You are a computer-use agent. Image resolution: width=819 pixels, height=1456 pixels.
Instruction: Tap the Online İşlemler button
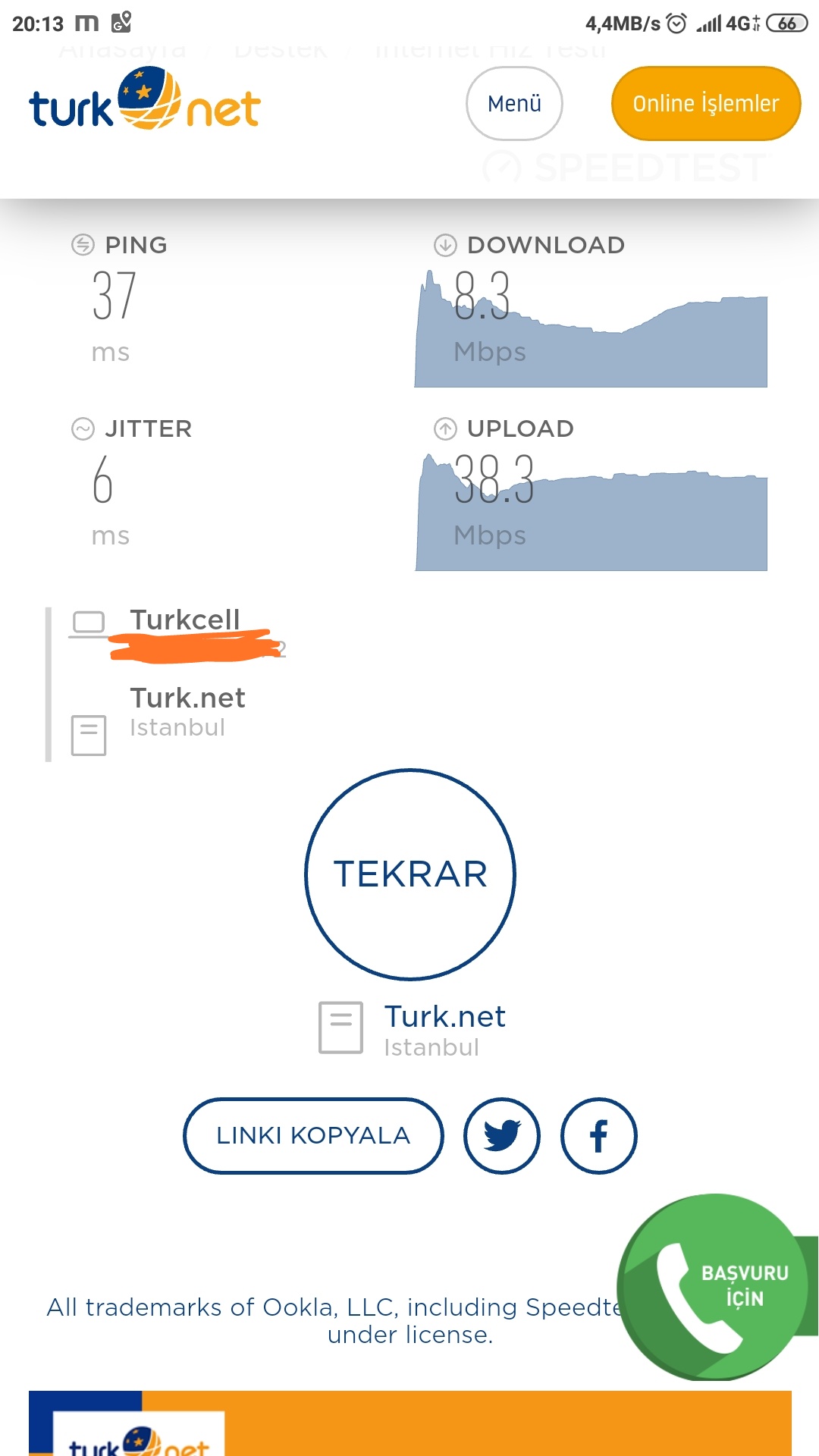point(706,103)
